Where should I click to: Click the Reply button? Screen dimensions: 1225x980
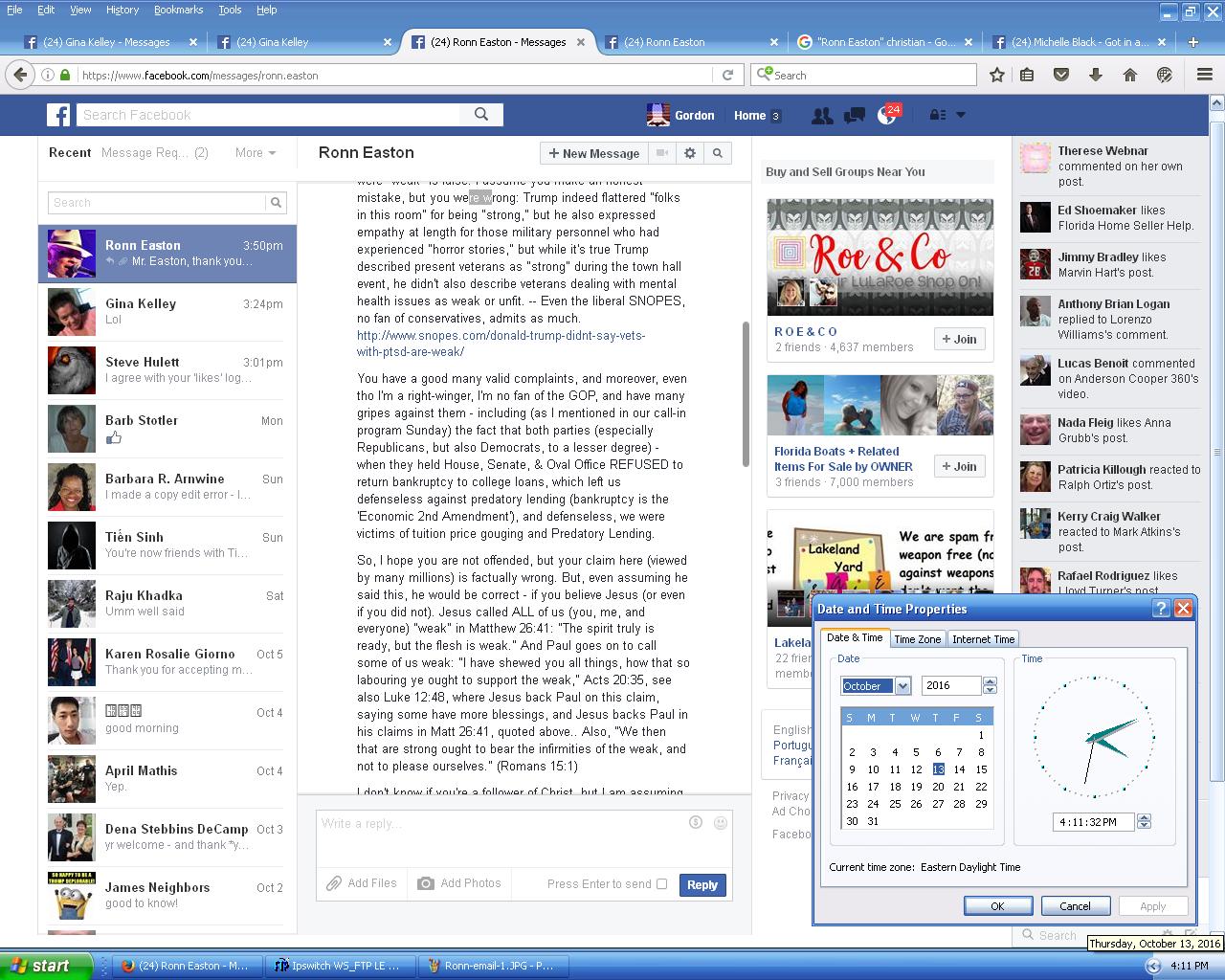[x=702, y=885]
